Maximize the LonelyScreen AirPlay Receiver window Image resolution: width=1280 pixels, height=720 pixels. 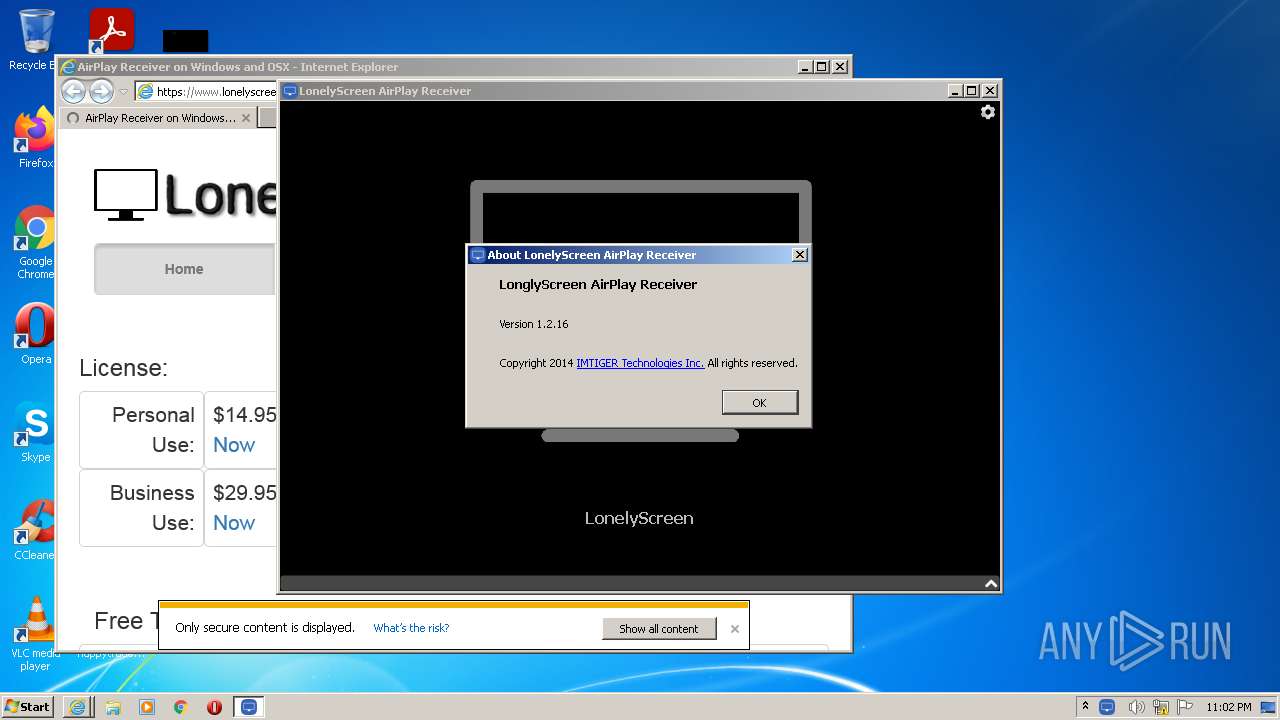click(972, 91)
